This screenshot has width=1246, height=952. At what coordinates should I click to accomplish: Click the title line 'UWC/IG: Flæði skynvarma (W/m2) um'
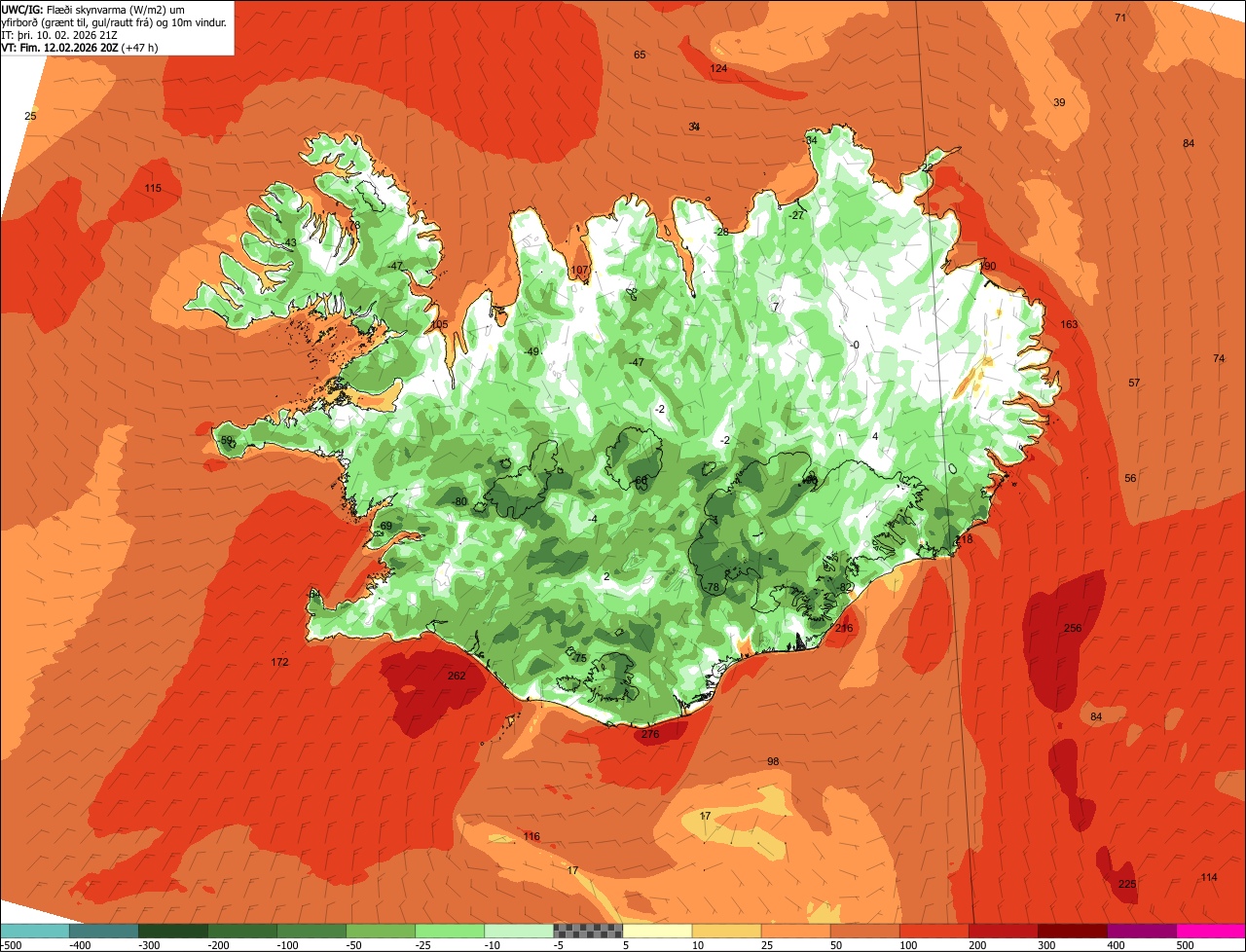[92, 8]
